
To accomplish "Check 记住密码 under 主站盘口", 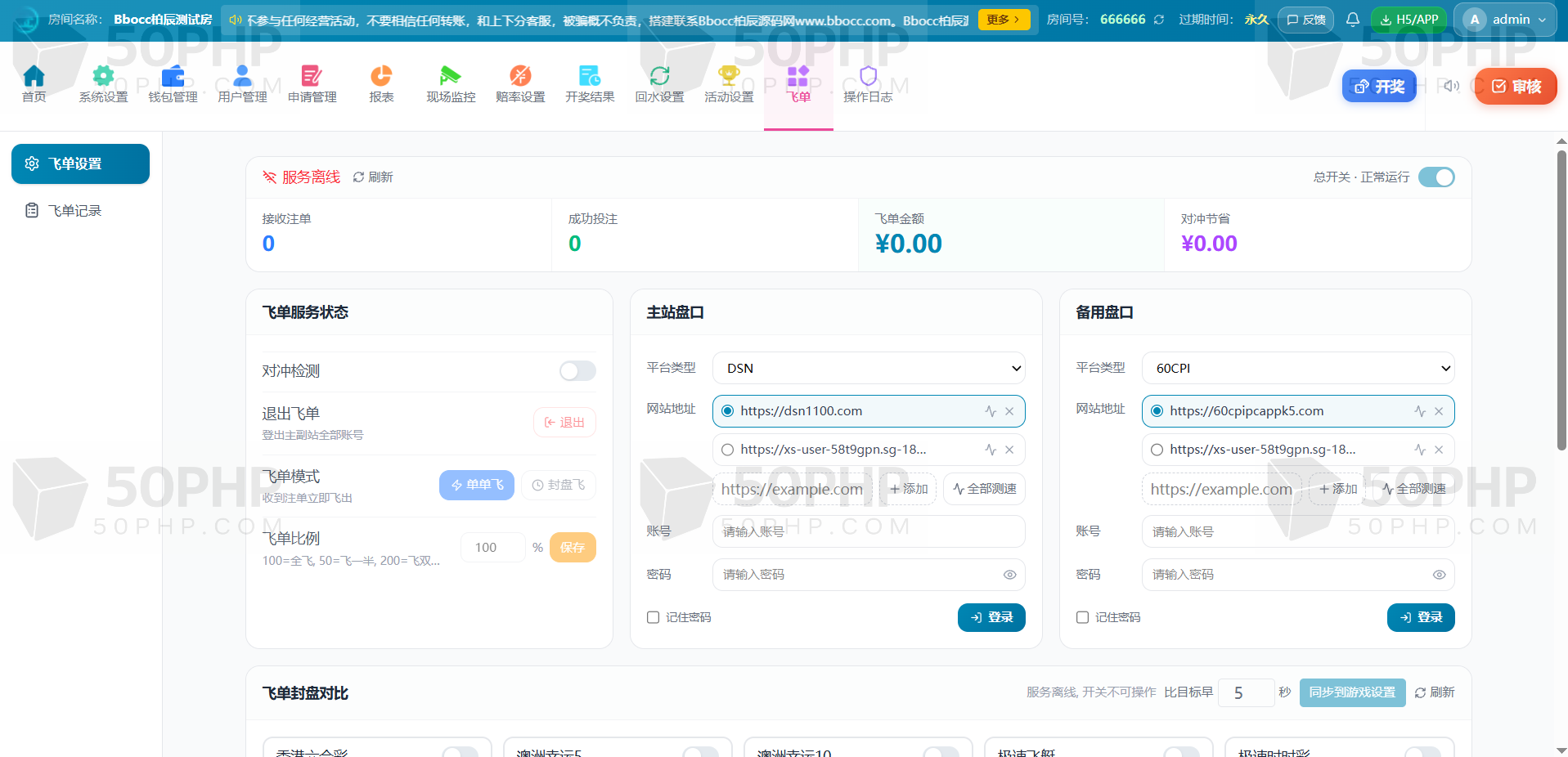I will 653,617.
